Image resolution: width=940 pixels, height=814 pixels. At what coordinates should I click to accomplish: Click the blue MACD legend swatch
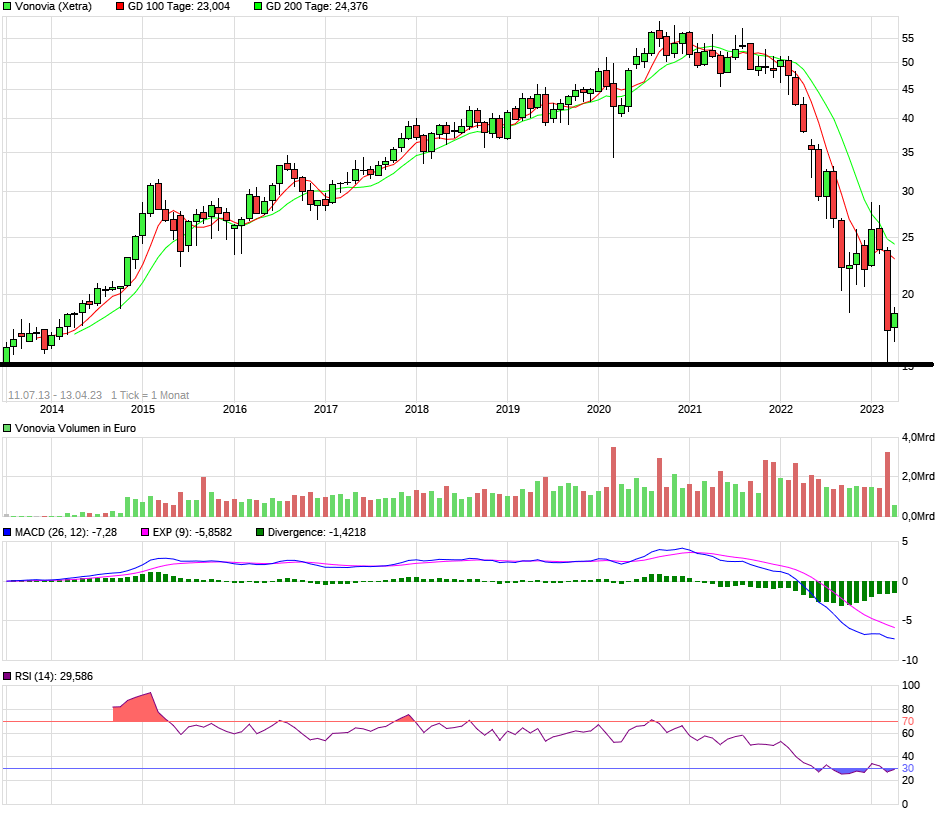click(x=7, y=532)
